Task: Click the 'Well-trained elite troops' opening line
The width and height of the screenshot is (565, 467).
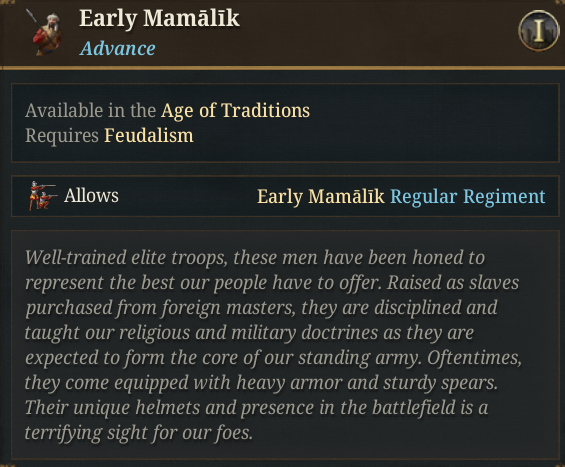Action: (x=255, y=258)
